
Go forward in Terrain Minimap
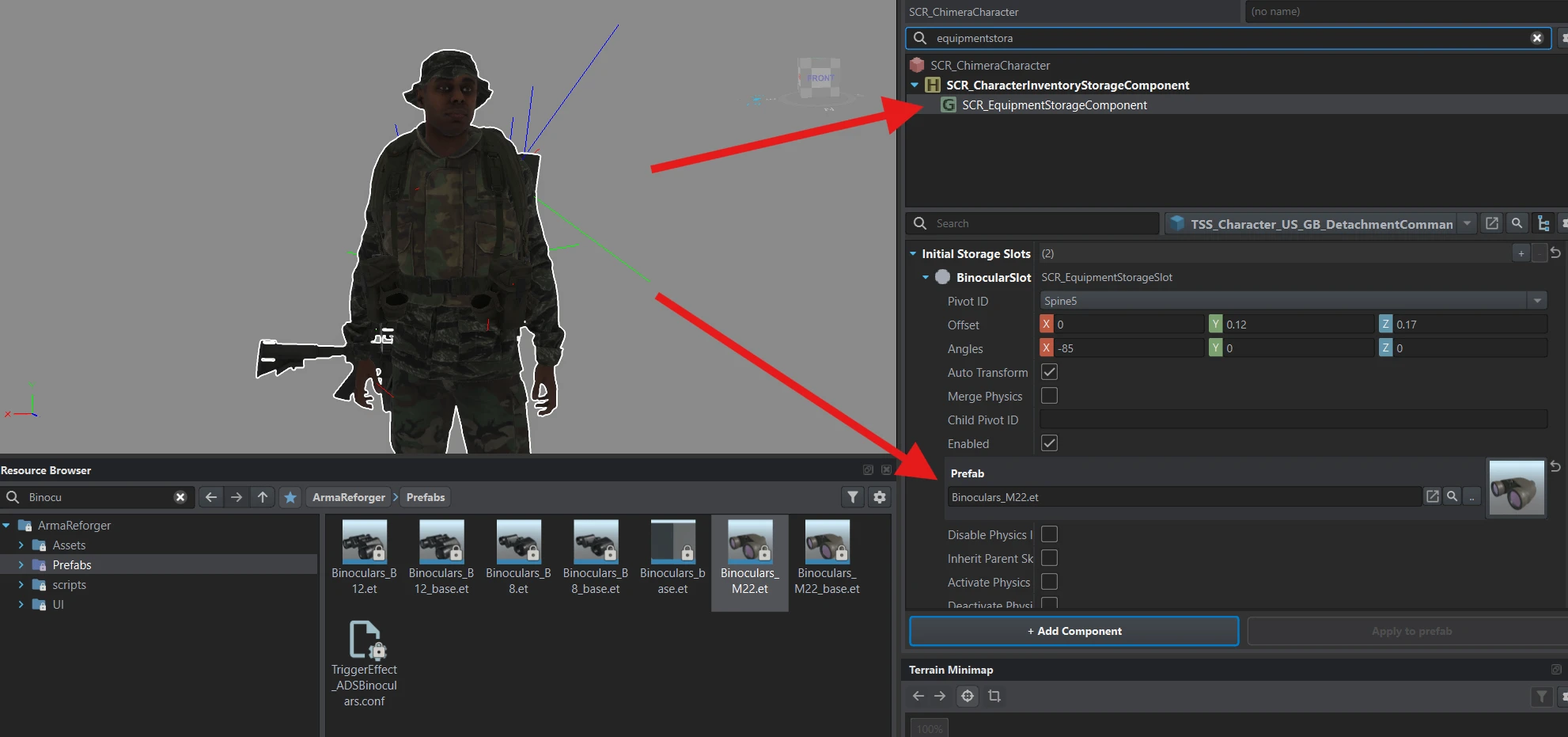coord(940,696)
